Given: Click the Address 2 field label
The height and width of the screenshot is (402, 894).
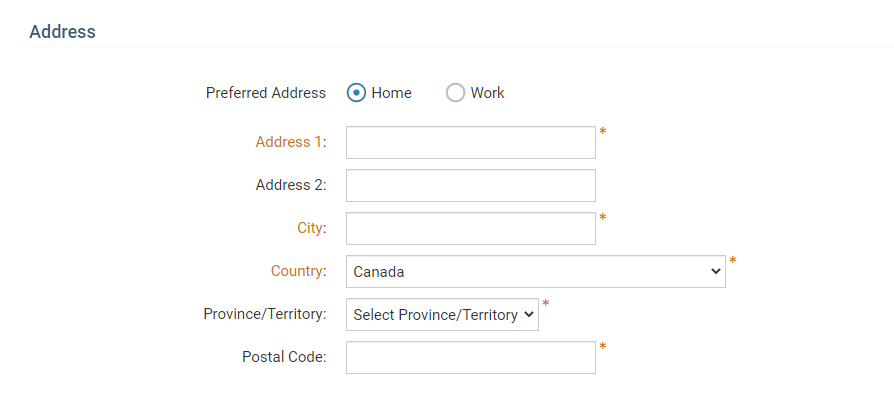Looking at the screenshot, I should pos(290,186).
